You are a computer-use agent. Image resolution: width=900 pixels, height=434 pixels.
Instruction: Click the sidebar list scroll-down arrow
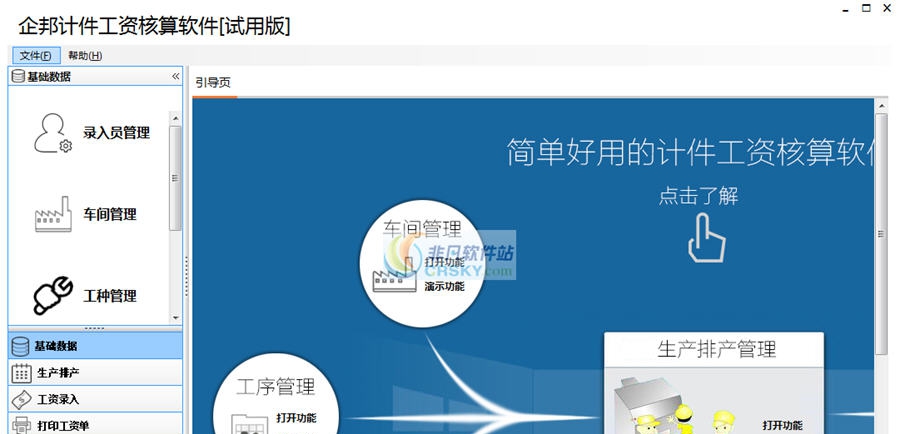click(x=176, y=317)
